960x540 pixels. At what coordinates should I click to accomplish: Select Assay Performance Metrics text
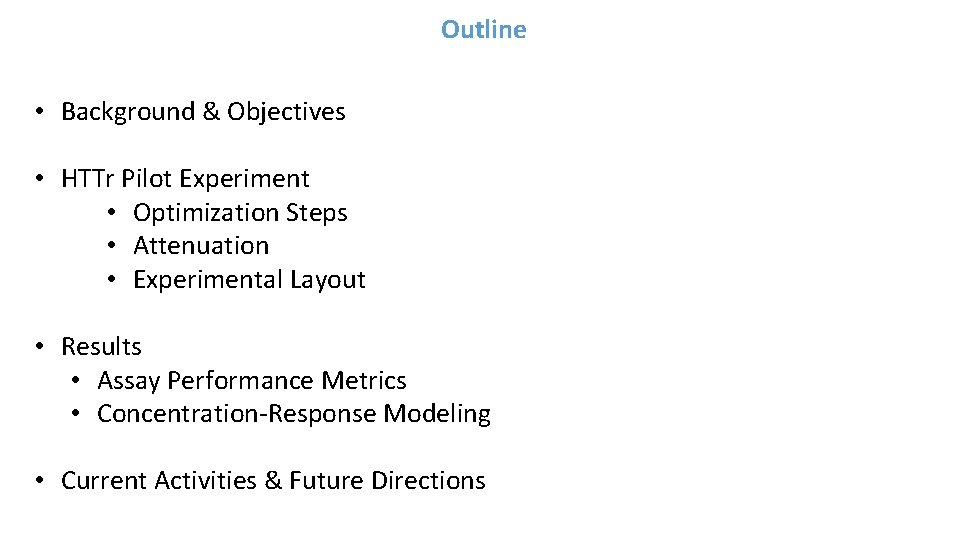tap(252, 381)
